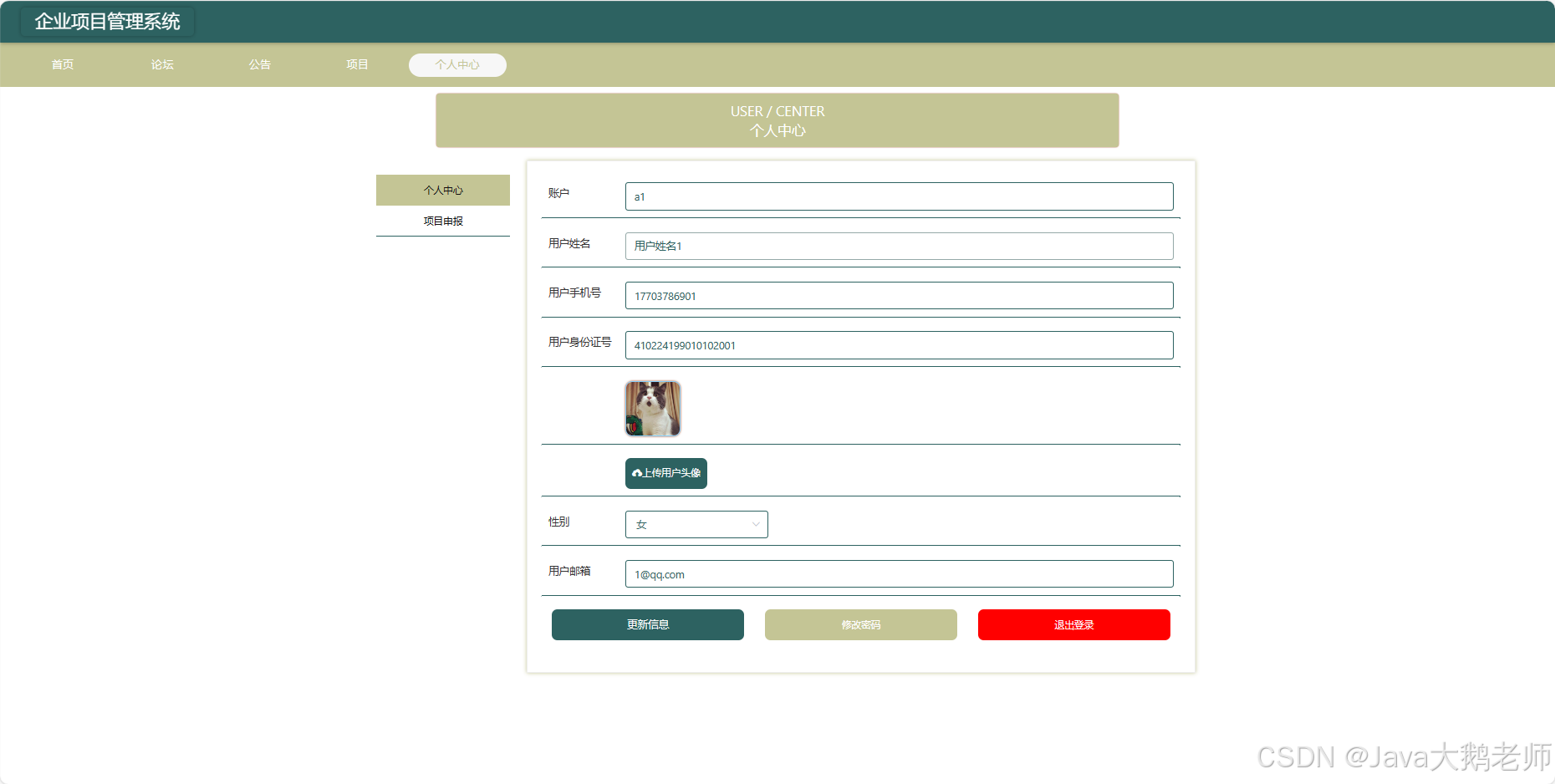Click the 用户手机号 field with 17703786901
The image size is (1555, 784).
click(x=900, y=296)
